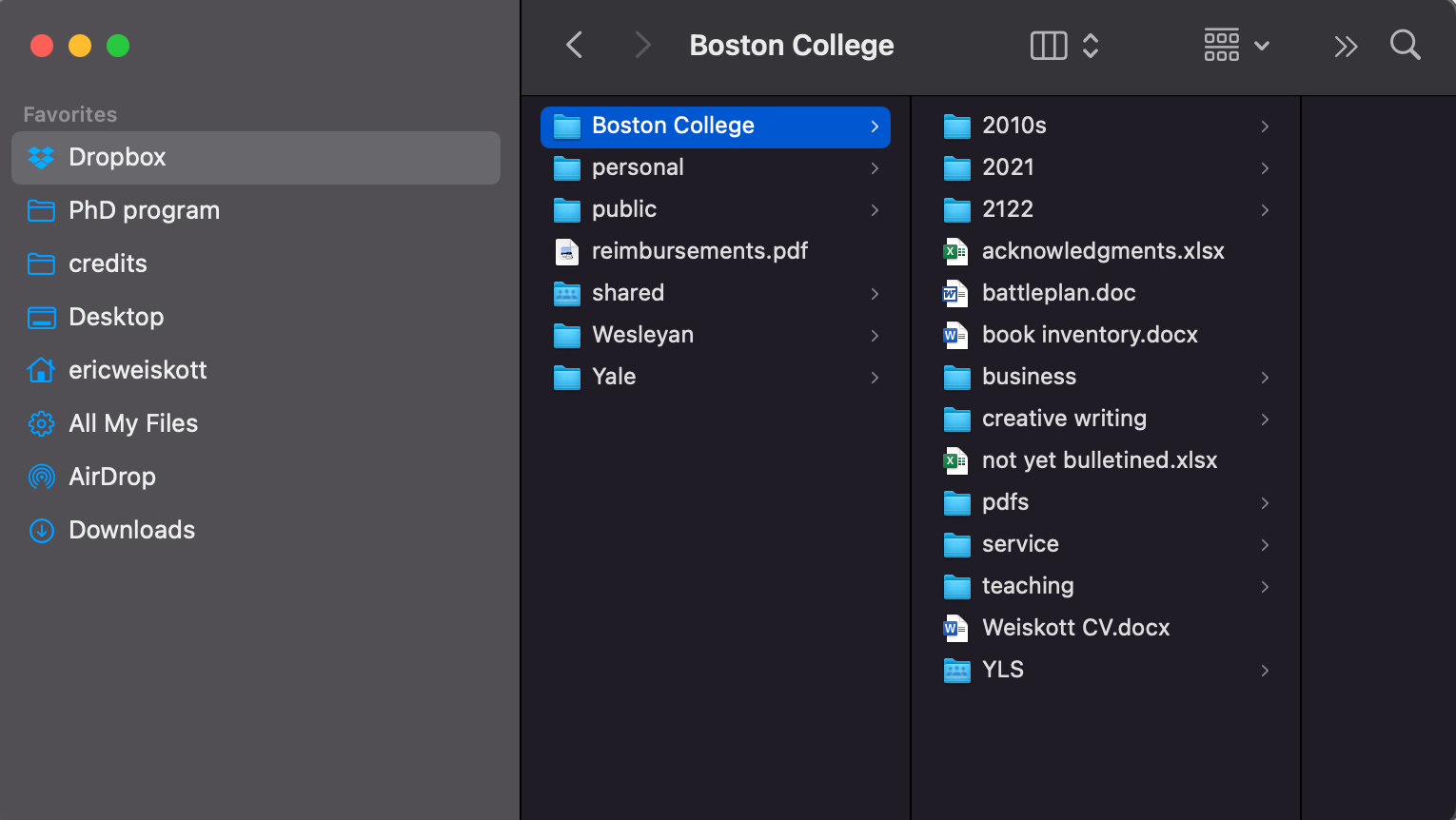Open the view switcher up-down arrows
This screenshot has width=1456, height=820.
pos(1091,45)
